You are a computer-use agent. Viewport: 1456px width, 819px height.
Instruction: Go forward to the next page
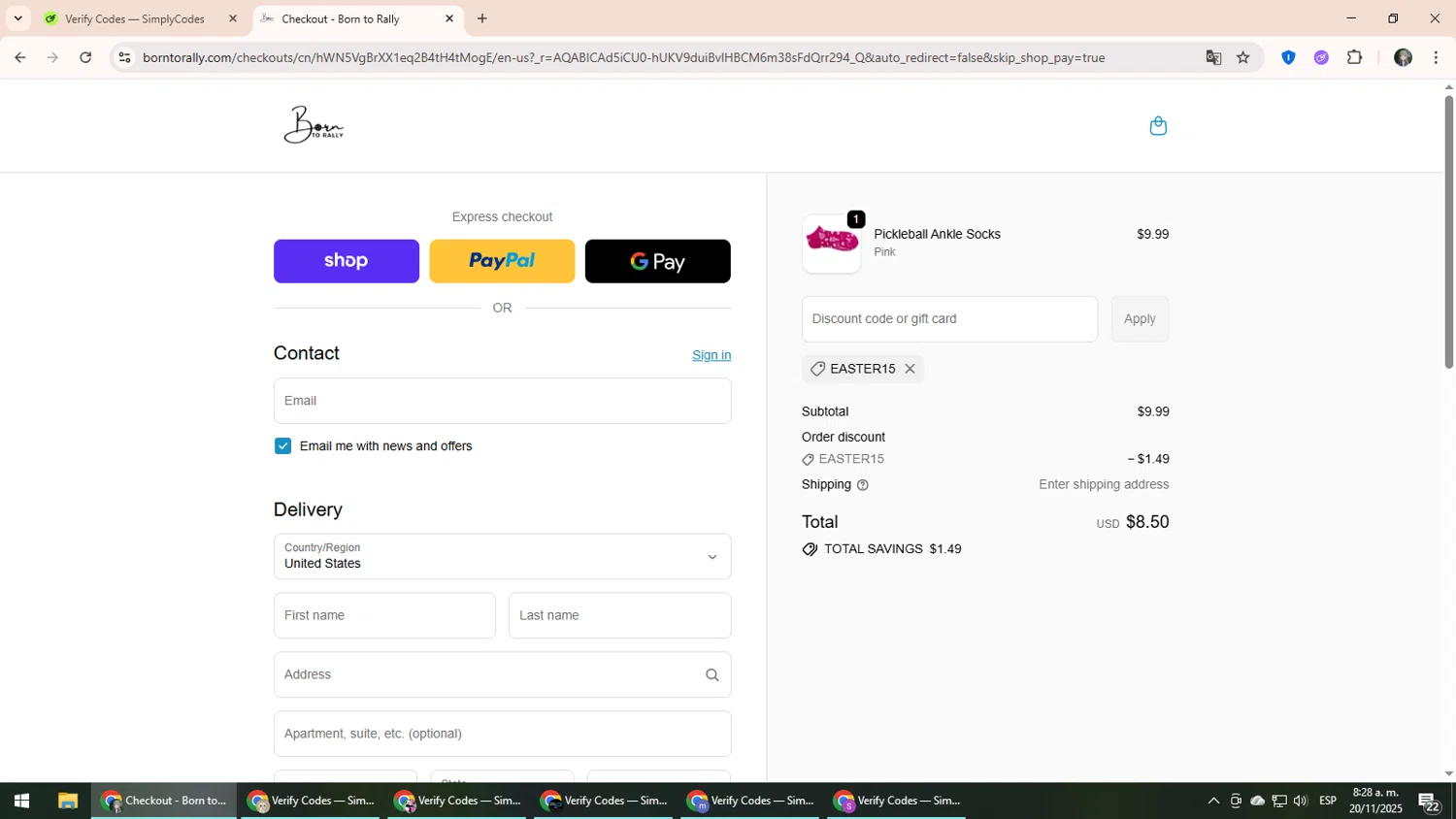[x=52, y=57]
